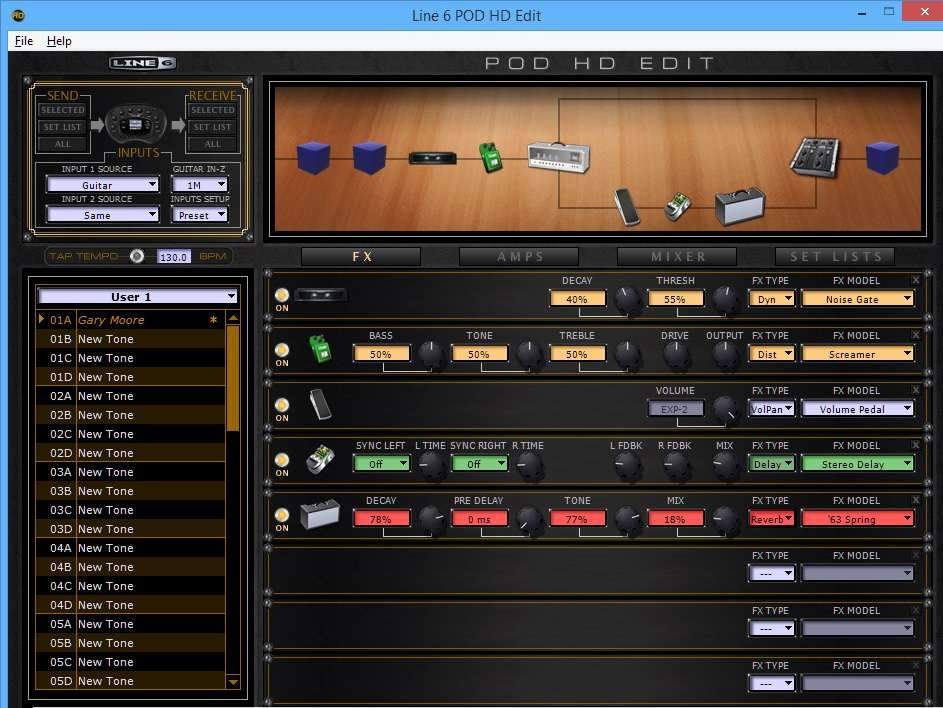Click the Tap Tempo slider knob
The width and height of the screenshot is (943, 708).
click(x=137, y=256)
